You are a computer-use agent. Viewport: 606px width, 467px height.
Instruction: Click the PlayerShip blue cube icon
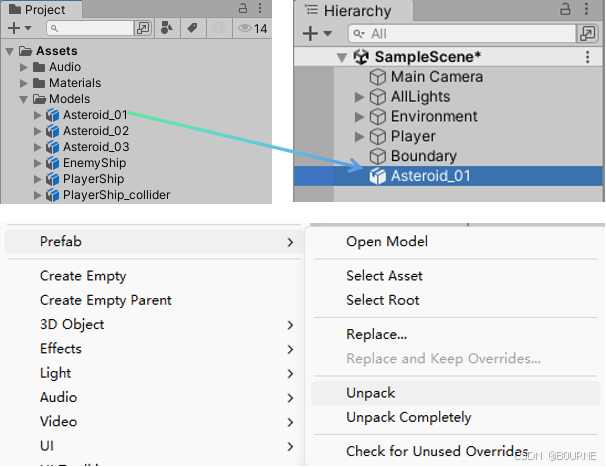[53, 179]
